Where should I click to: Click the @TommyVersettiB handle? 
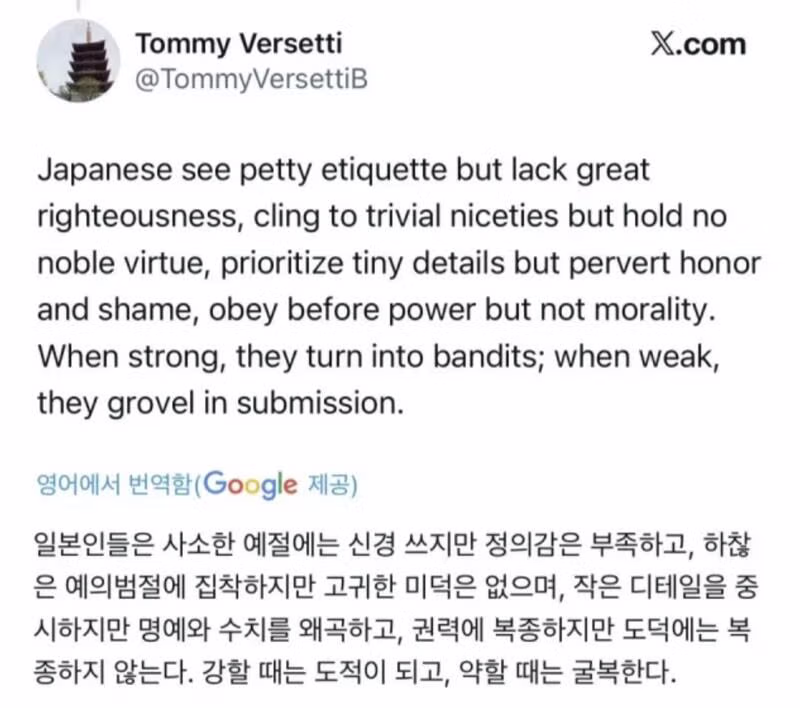[250, 79]
